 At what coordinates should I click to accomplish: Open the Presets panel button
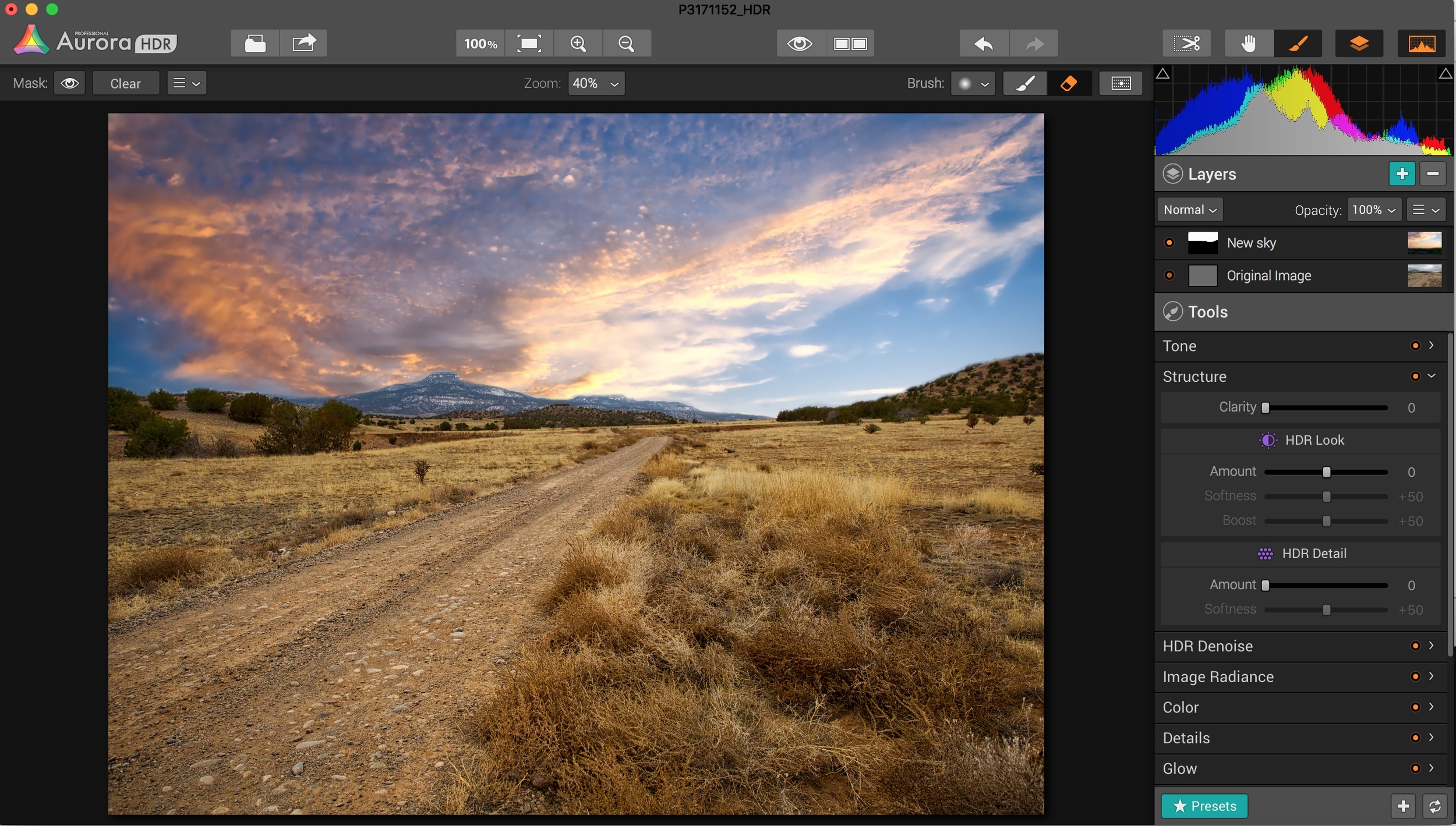(x=1204, y=806)
